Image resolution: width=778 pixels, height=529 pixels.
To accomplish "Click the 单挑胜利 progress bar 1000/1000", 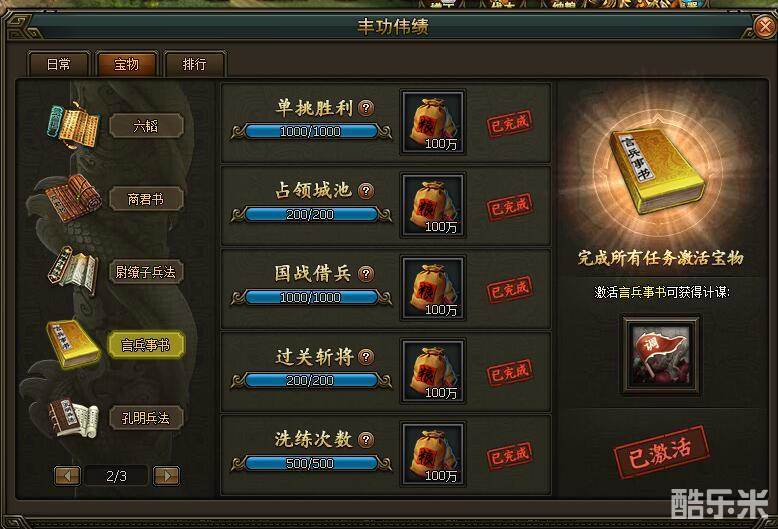I will point(311,132).
